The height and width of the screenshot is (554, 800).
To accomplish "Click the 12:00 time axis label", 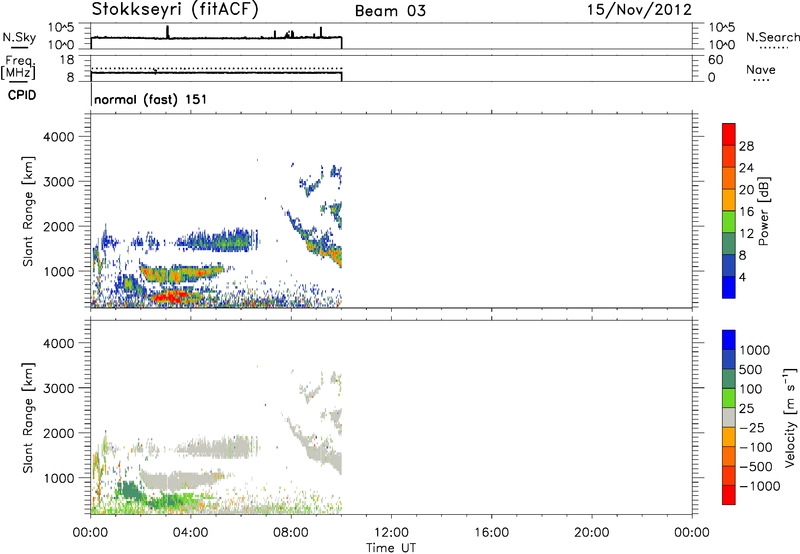I will point(391,533).
